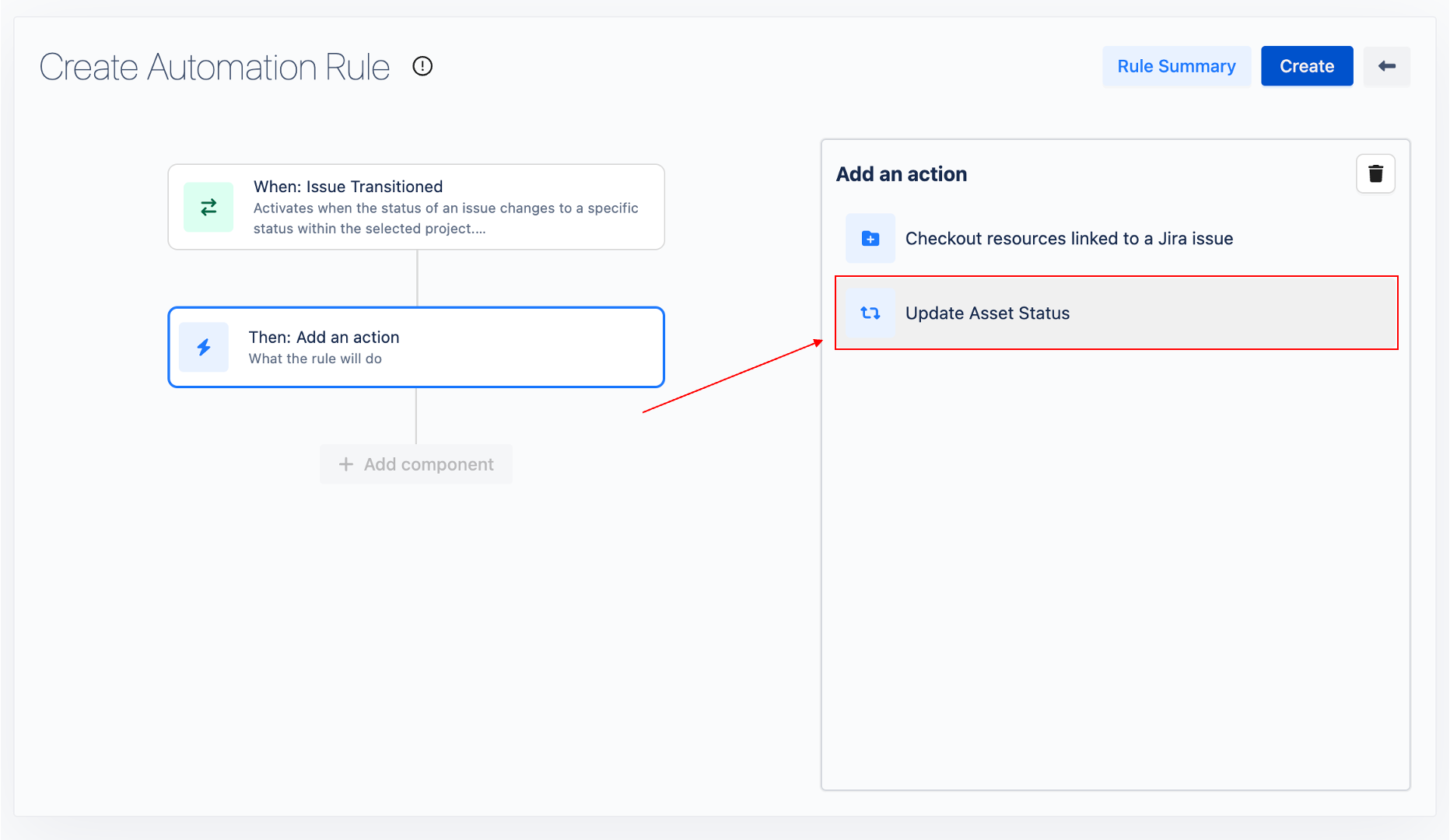Viewport: 1450px width, 840px height.
Task: Click the trigger description starting with Activates
Action: coord(445,219)
